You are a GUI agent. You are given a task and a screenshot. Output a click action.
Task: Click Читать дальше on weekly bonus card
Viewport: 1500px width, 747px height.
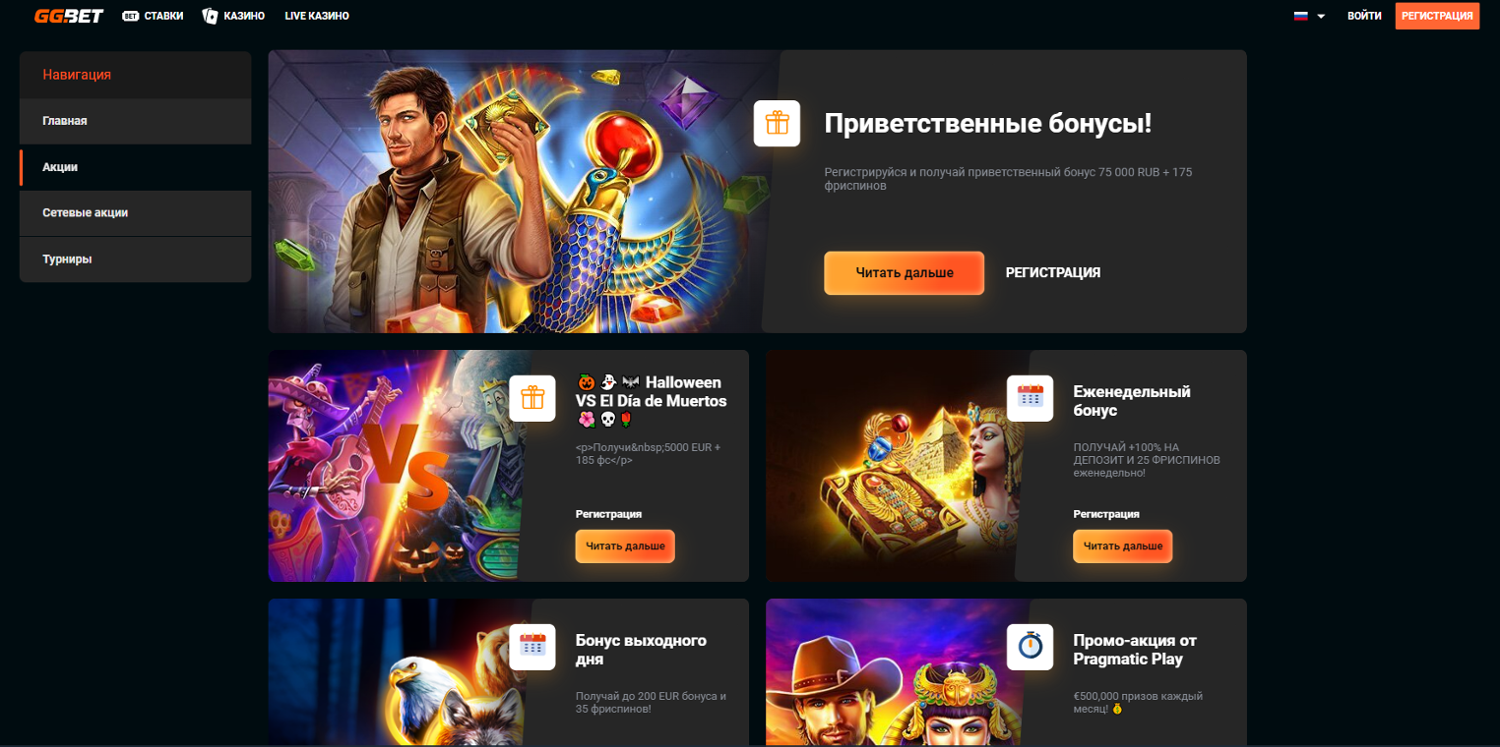coord(1123,546)
